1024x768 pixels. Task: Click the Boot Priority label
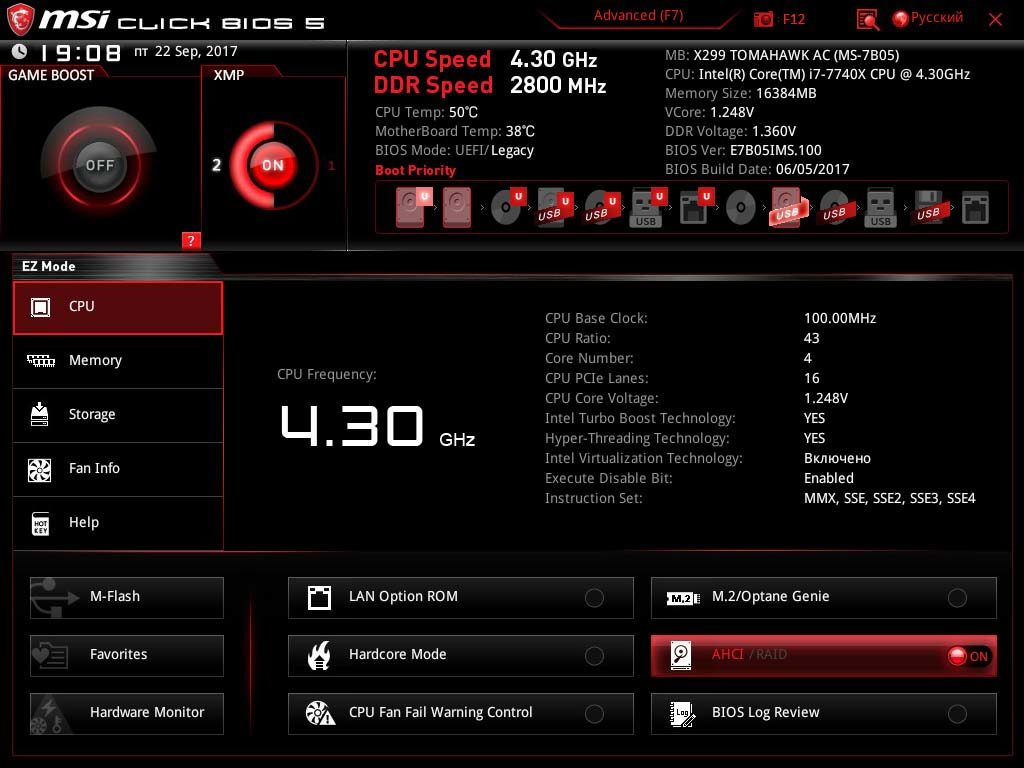pos(415,170)
